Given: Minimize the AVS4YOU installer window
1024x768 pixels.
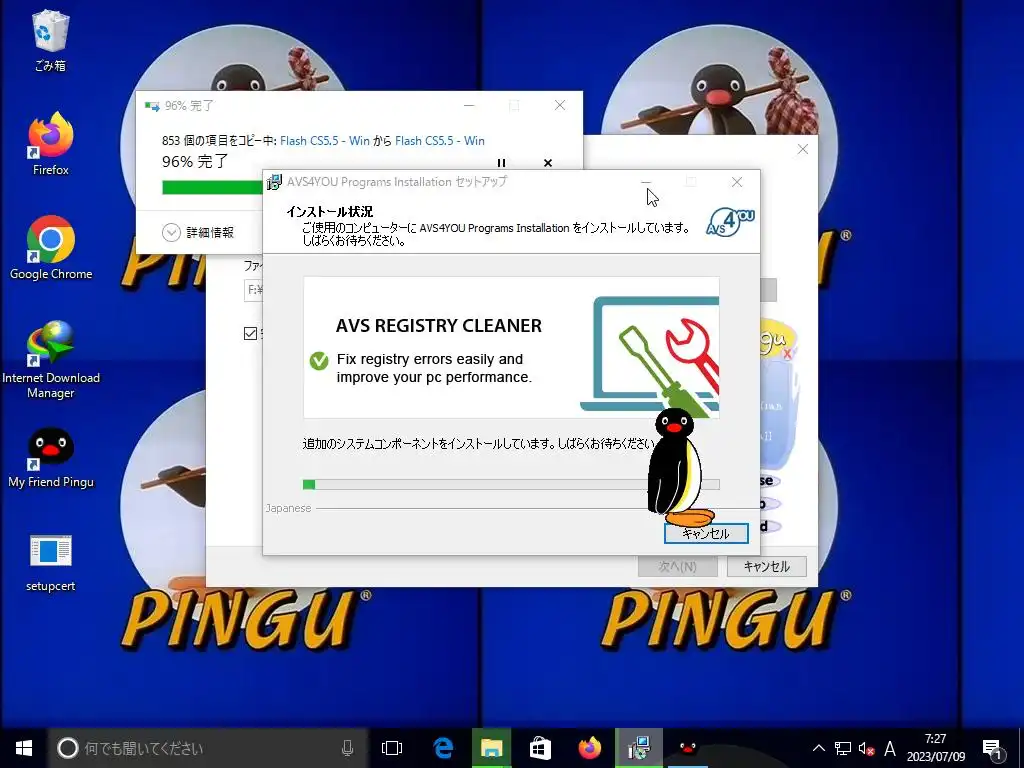Looking at the screenshot, I should click(x=645, y=182).
